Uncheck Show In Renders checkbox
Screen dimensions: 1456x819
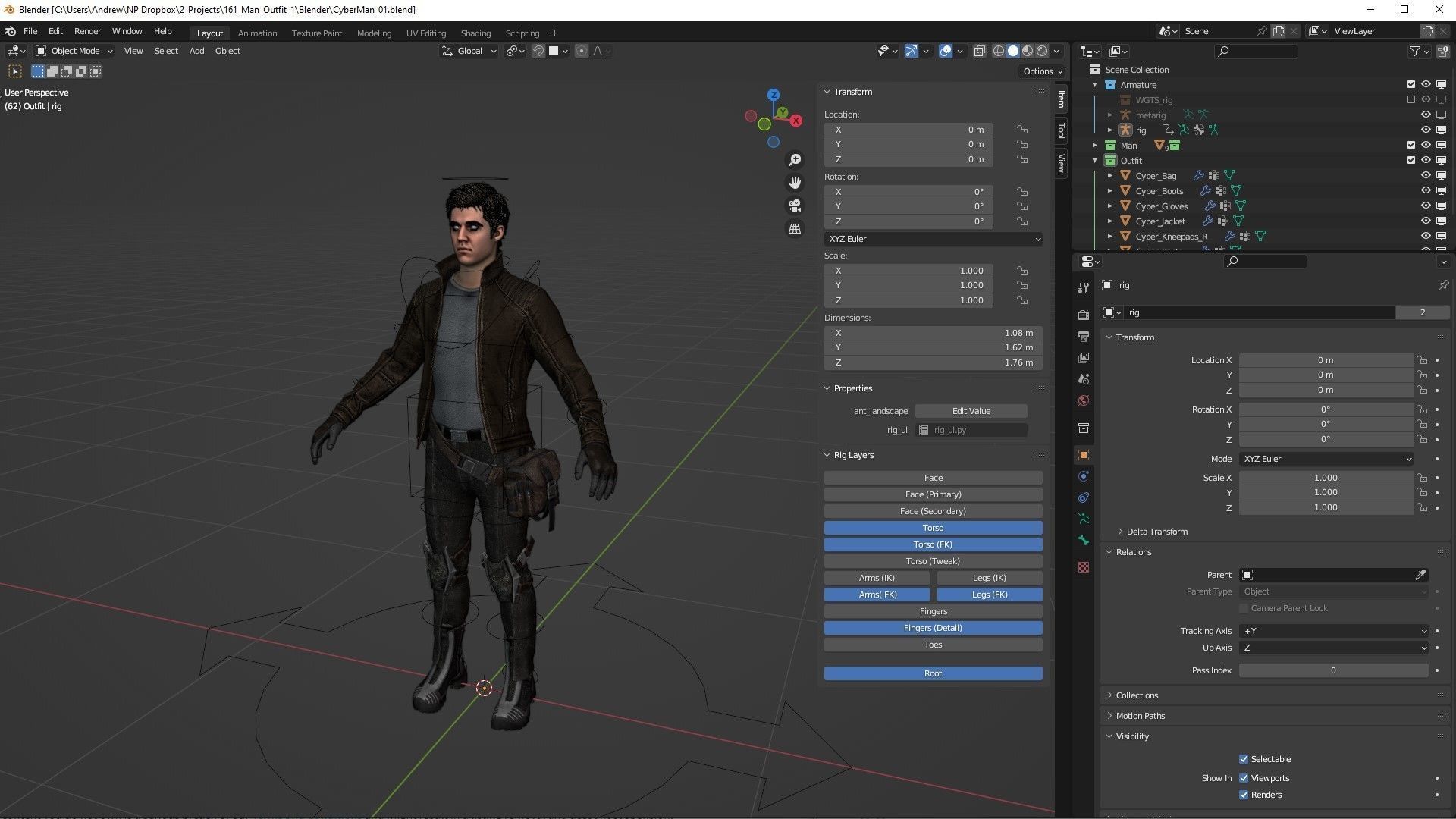pyautogui.click(x=1244, y=795)
